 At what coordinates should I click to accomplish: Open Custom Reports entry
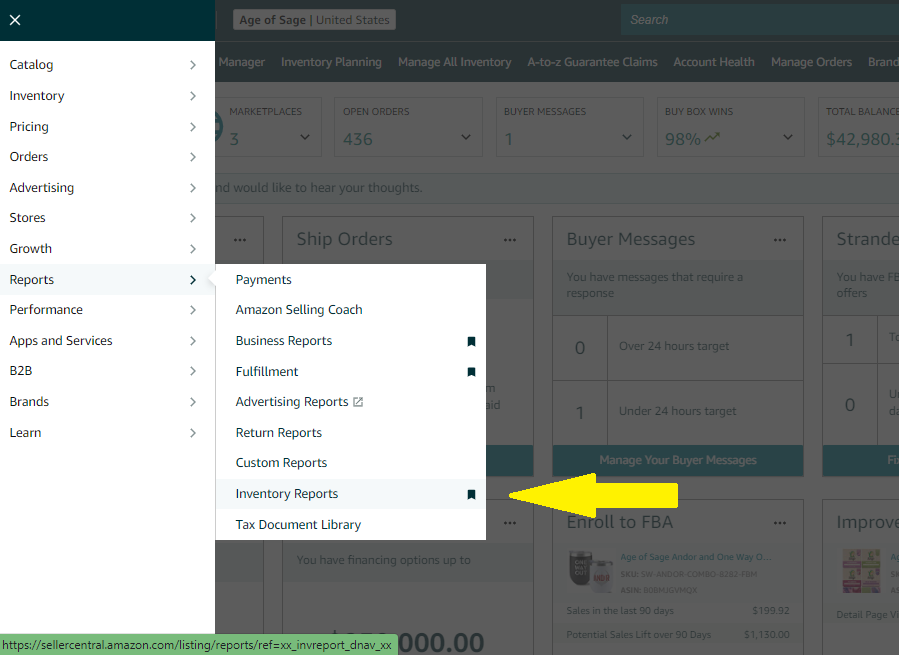coord(350,463)
